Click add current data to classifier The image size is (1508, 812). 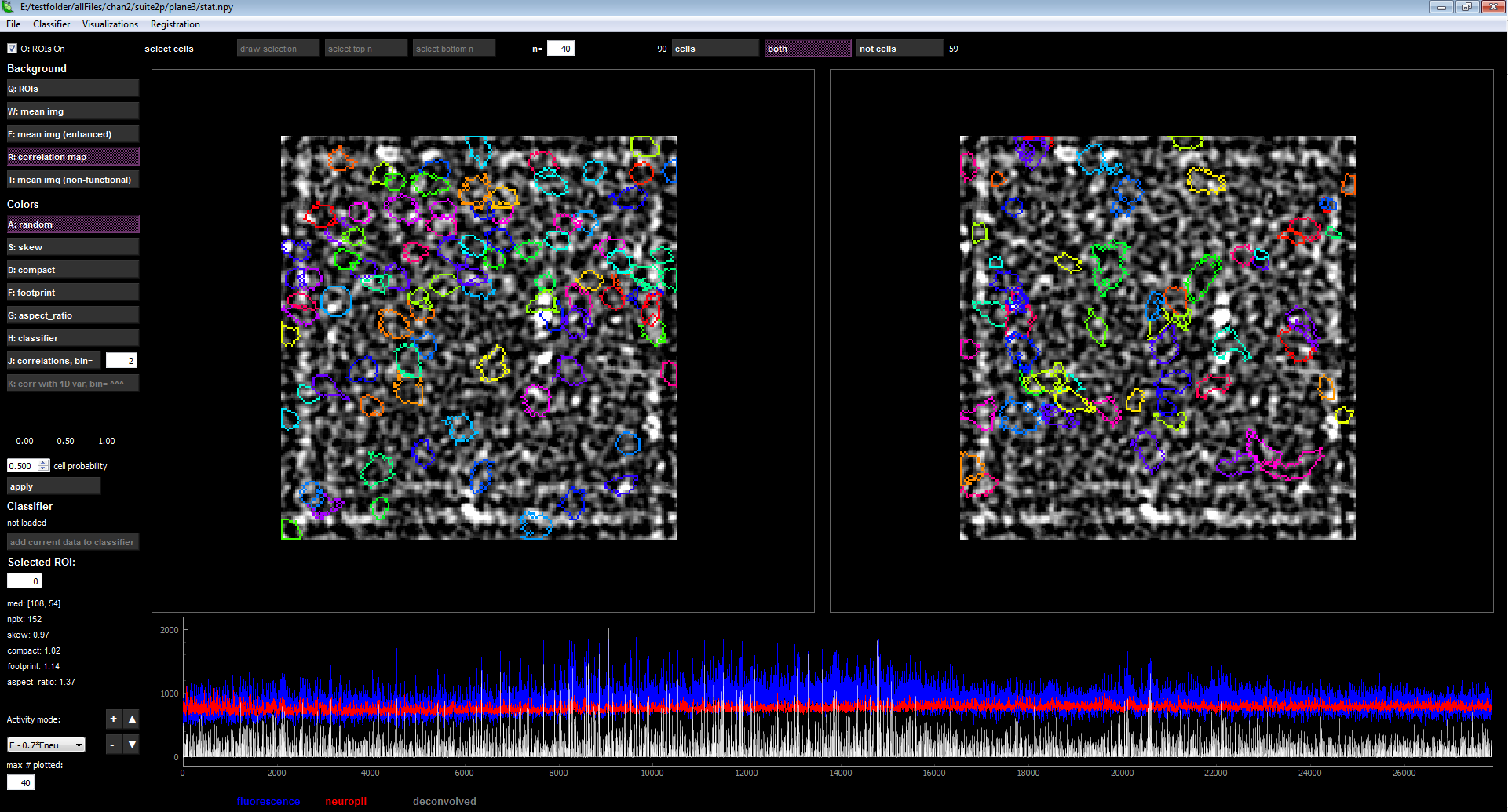click(72, 541)
